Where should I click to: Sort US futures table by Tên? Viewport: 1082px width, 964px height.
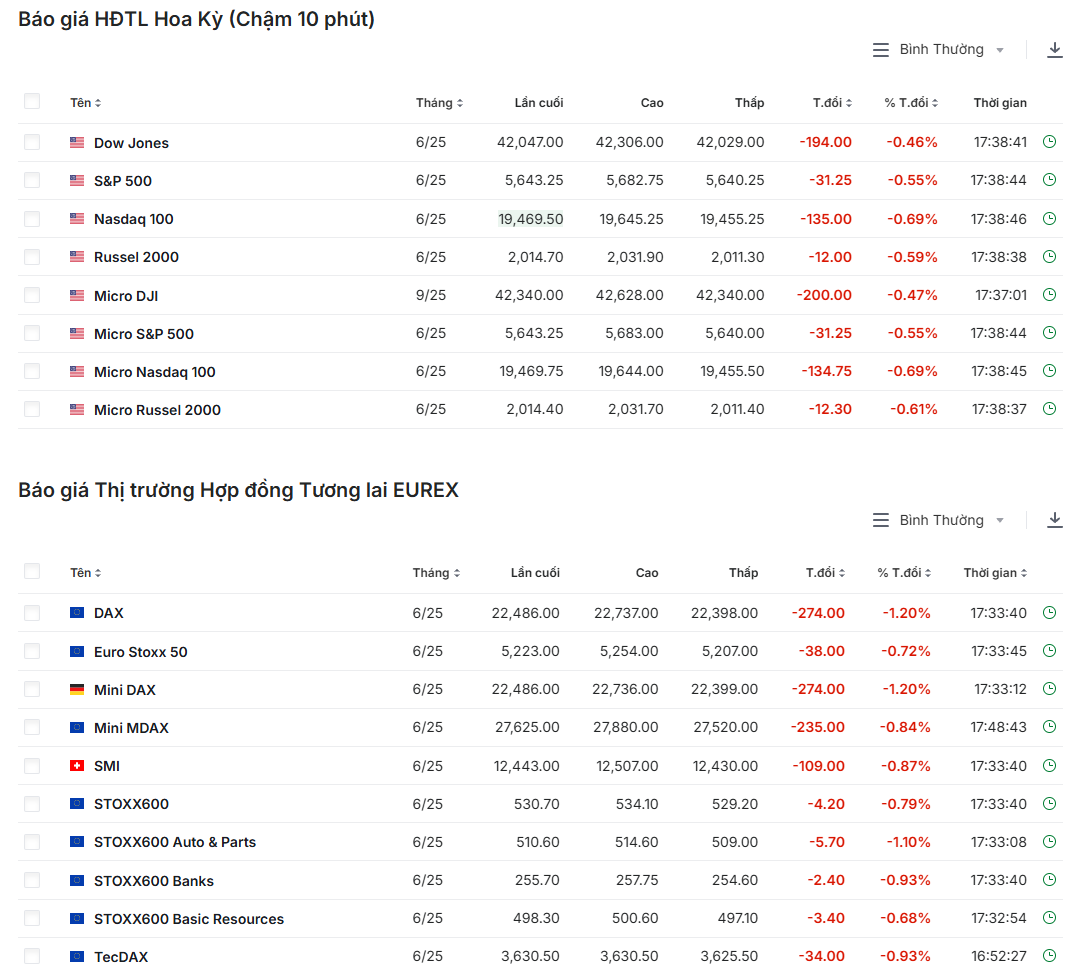[x=86, y=103]
